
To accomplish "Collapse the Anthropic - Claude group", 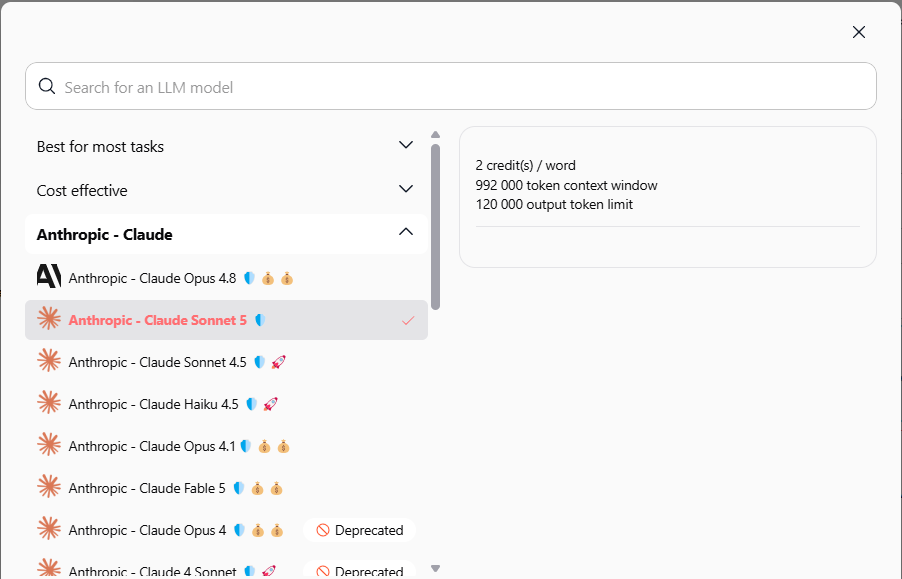I will tap(406, 232).
